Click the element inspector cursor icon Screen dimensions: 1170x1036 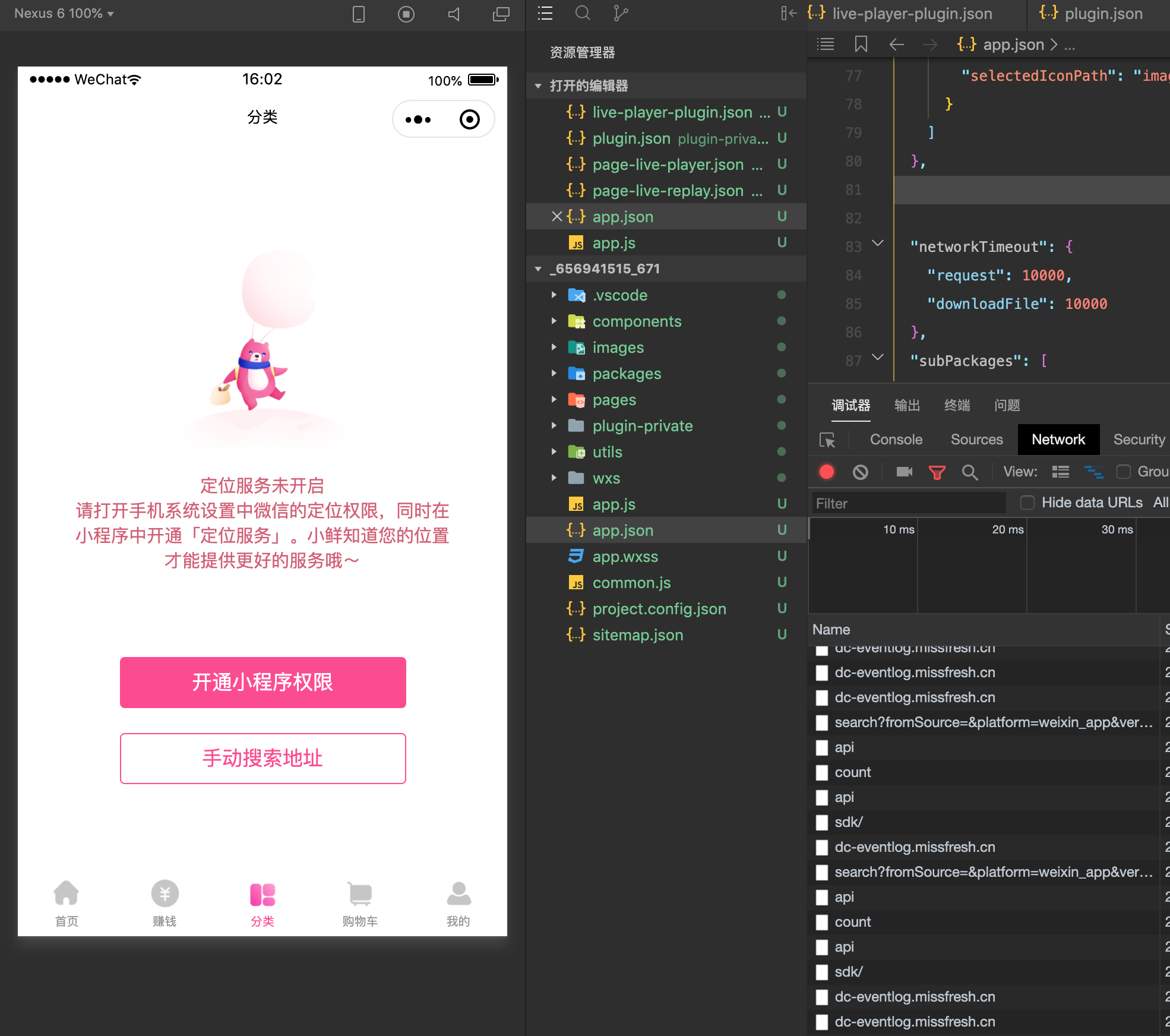(x=827, y=440)
